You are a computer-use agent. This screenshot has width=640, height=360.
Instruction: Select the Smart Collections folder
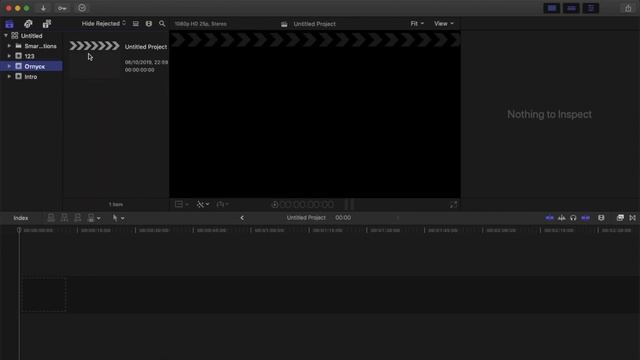click(x=31, y=46)
